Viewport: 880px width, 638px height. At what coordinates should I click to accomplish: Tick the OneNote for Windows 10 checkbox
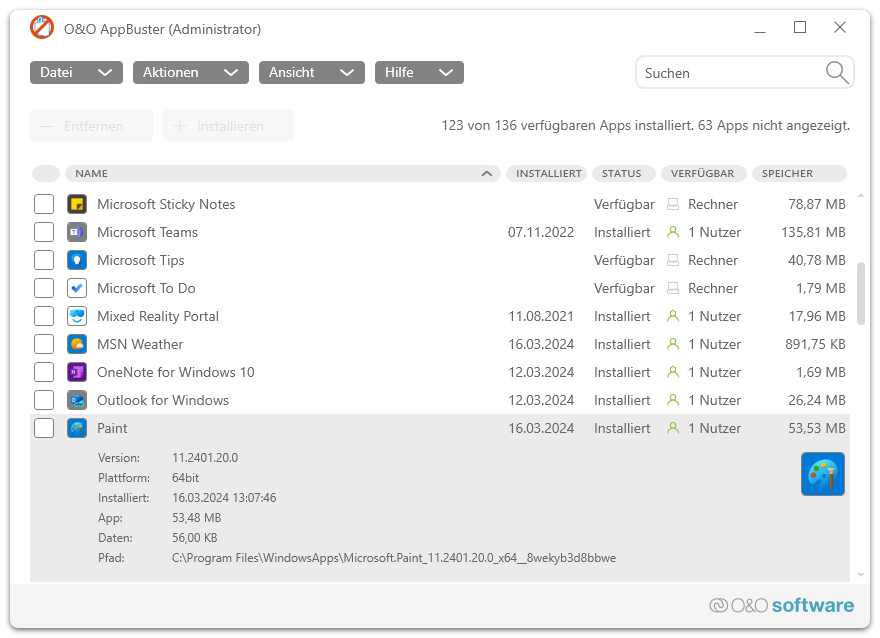pyautogui.click(x=44, y=372)
